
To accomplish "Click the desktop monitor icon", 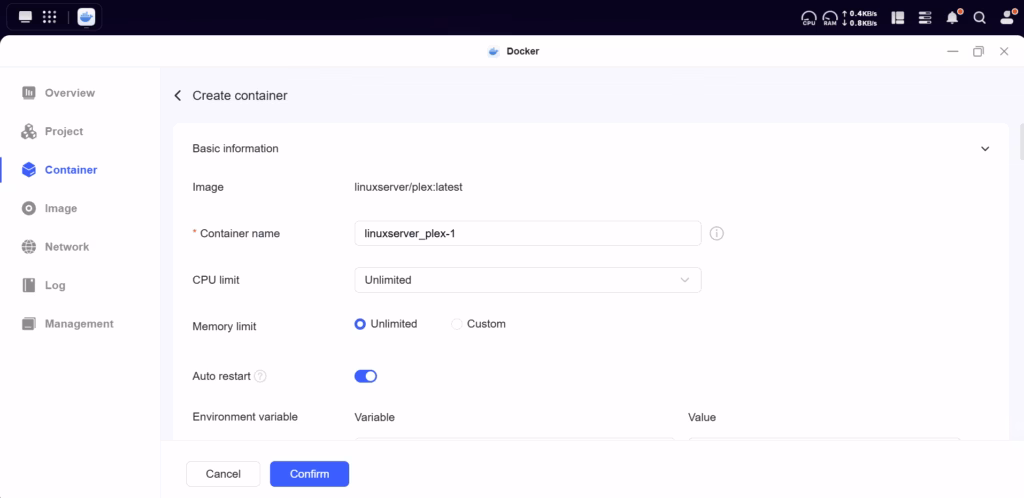I will pyautogui.click(x=25, y=17).
